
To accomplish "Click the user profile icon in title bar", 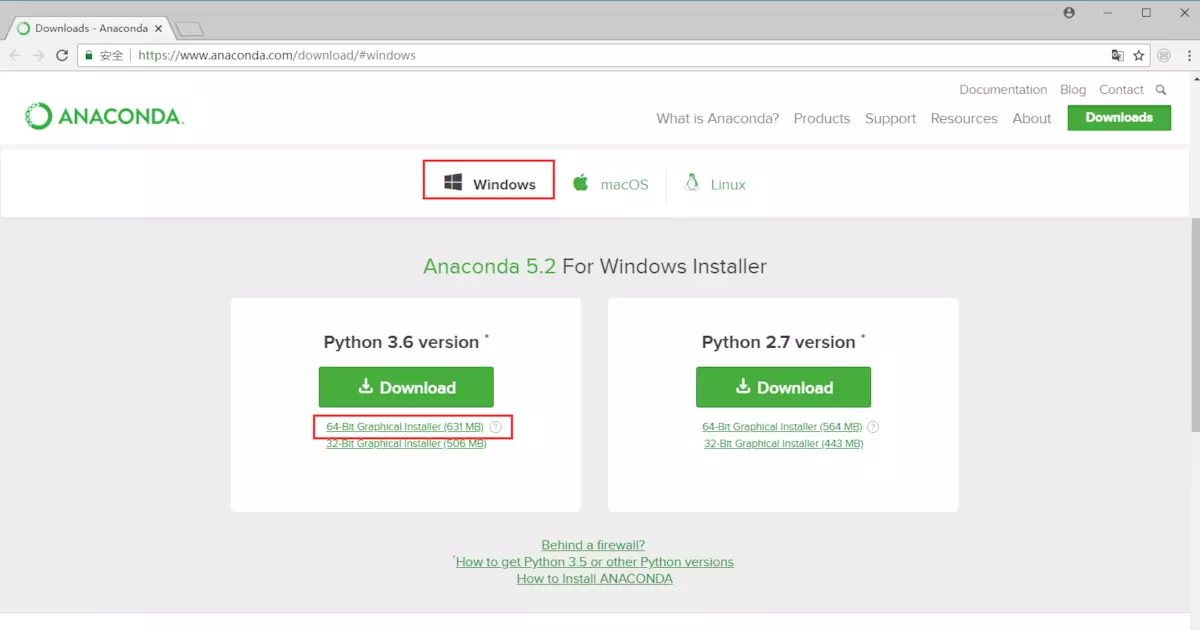I will [x=1069, y=13].
